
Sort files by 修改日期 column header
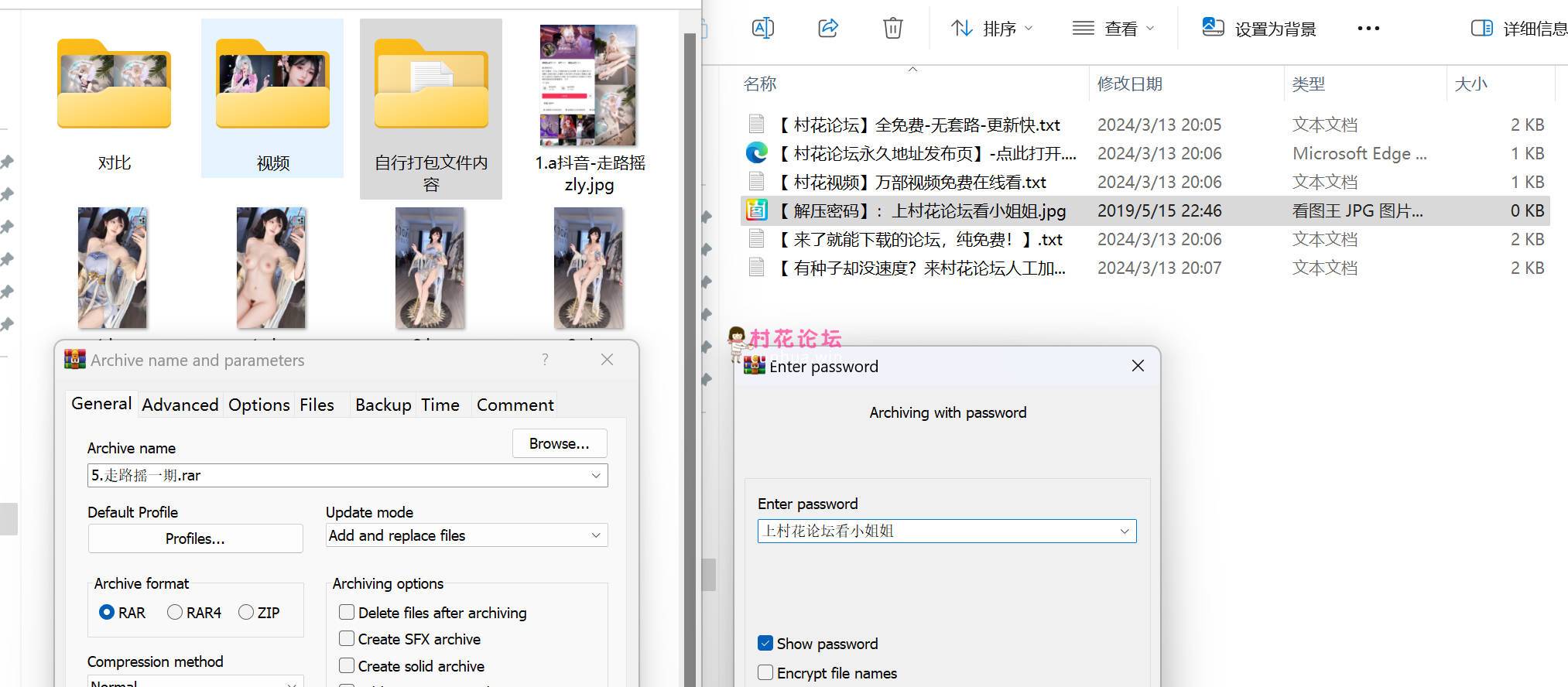(x=1130, y=84)
